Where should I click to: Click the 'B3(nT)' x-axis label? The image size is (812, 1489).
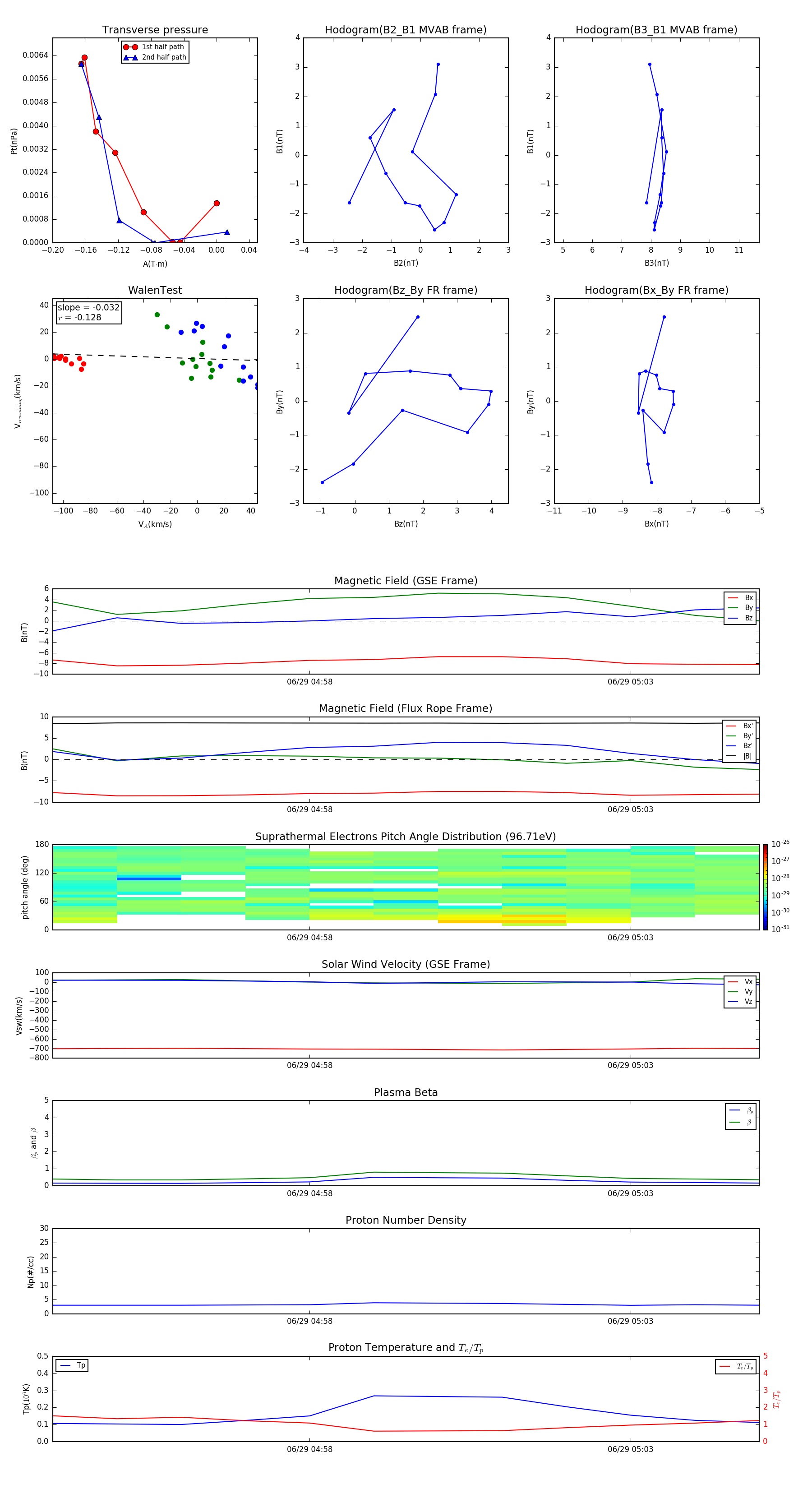656,263
